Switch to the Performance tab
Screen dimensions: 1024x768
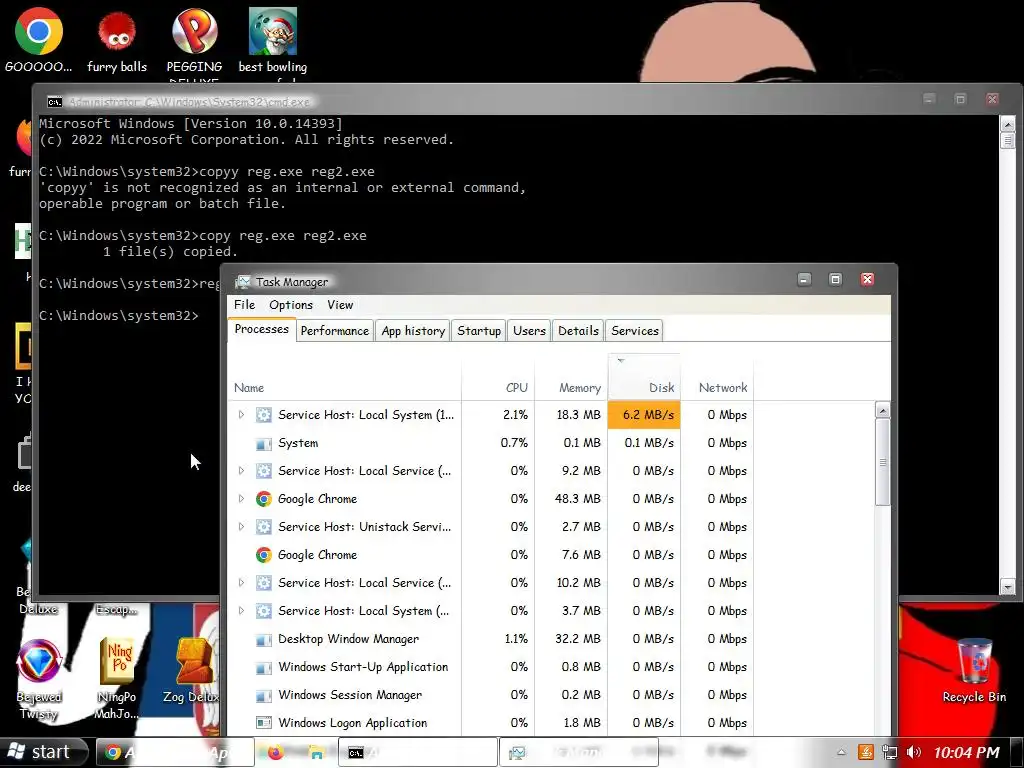335,331
